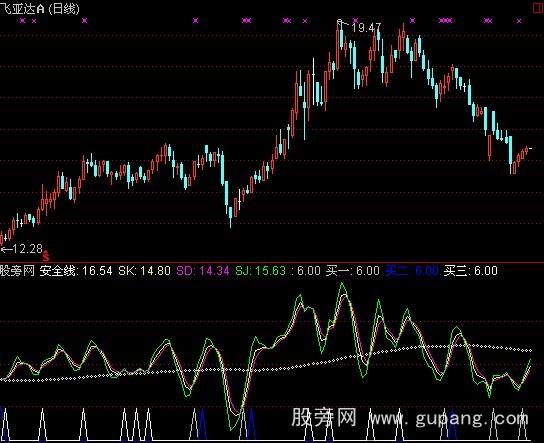Click the purple SD: 14.34 value
544x443 pixels.
click(x=203, y=271)
